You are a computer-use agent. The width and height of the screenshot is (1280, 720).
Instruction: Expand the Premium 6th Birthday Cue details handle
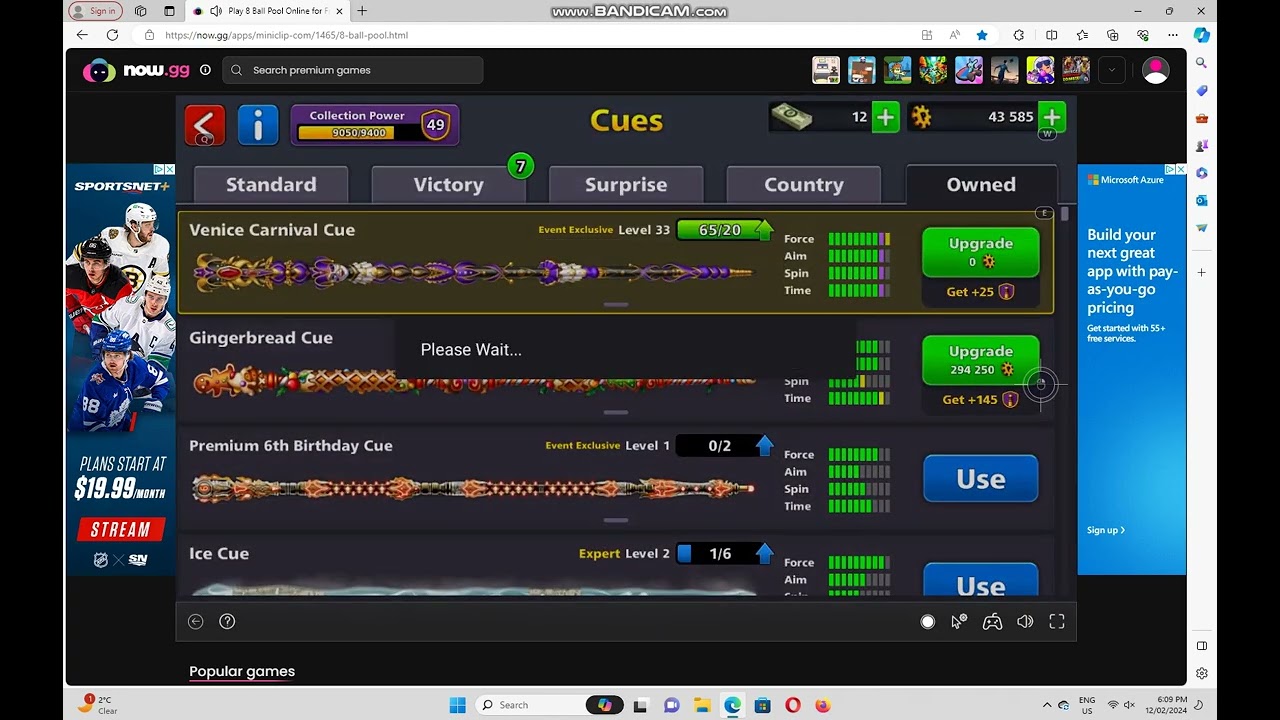[x=616, y=520]
